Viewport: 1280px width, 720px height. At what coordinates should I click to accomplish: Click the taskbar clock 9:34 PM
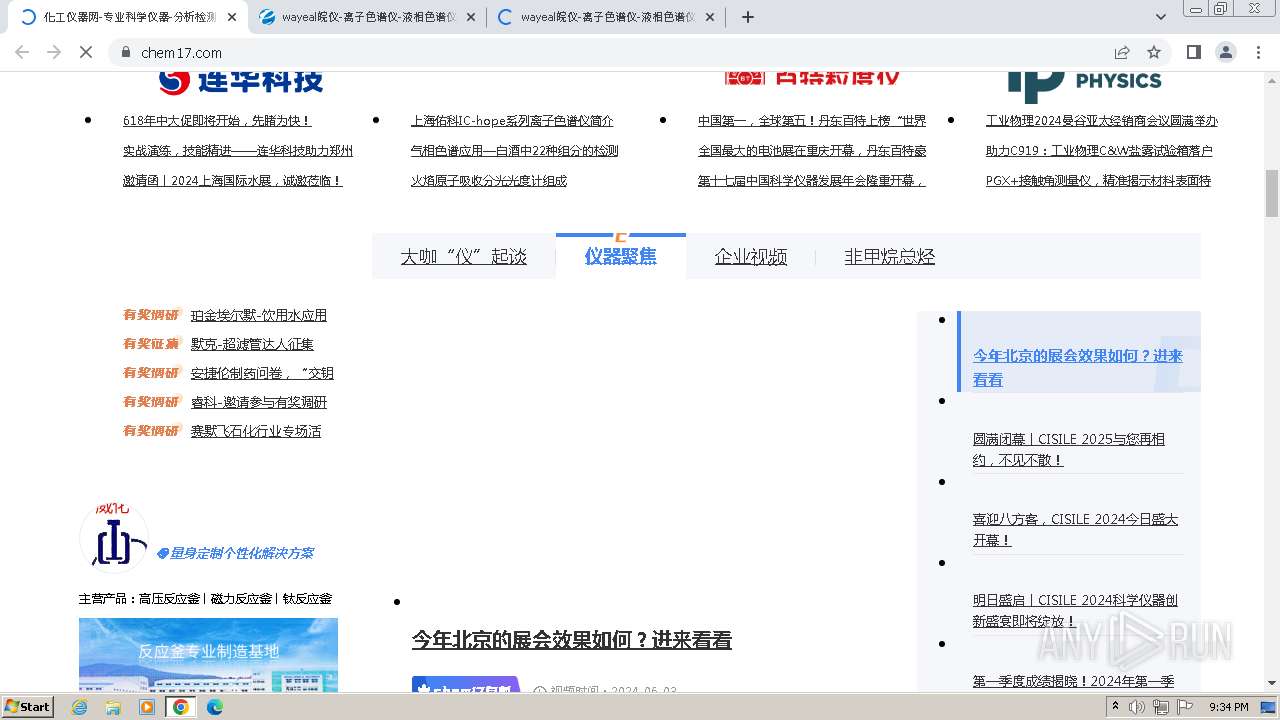coord(1228,707)
